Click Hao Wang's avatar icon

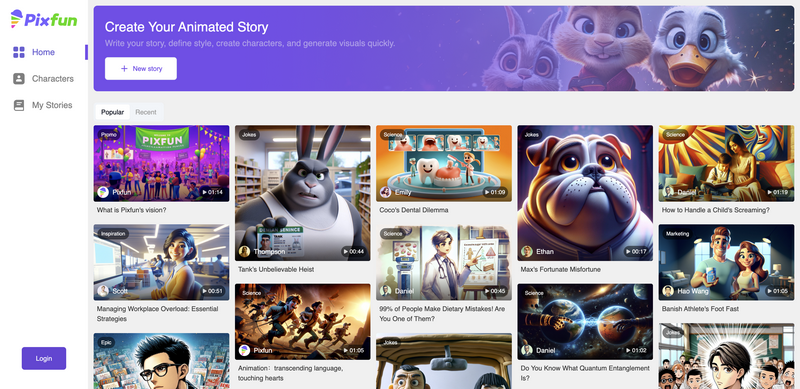[x=668, y=291]
